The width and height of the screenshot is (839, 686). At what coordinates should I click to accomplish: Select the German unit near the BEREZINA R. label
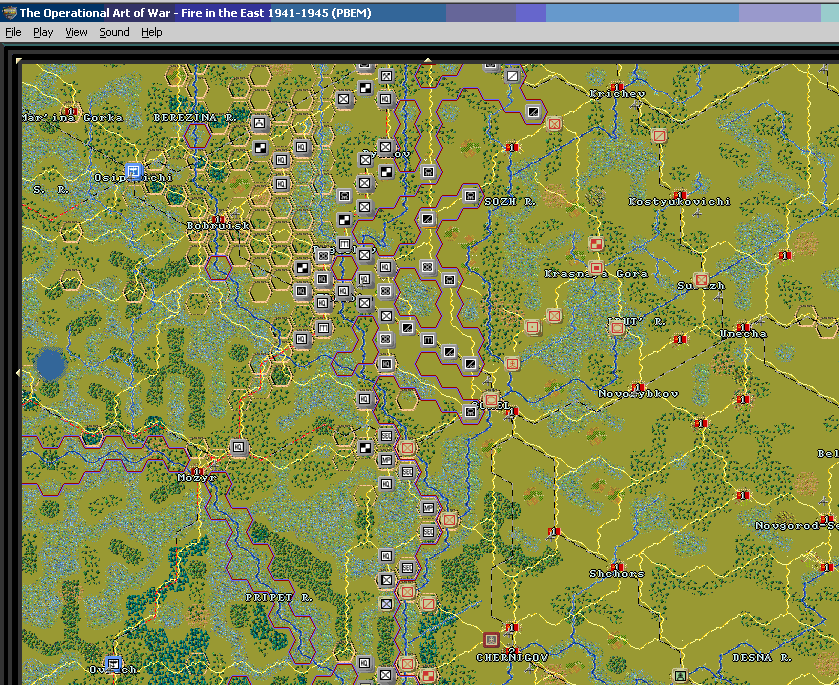260,124
